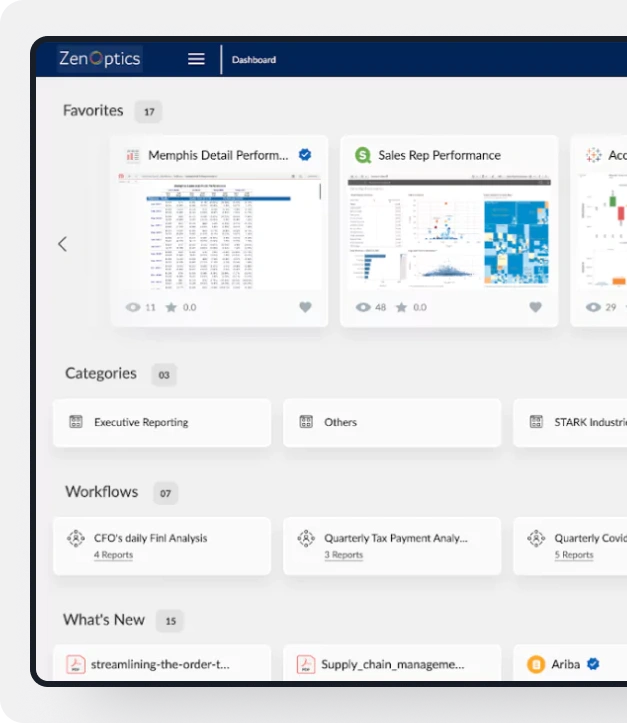This screenshot has height=723, width=627.
Task: Open the Memphis Detail report thumbnail
Action: (219, 234)
